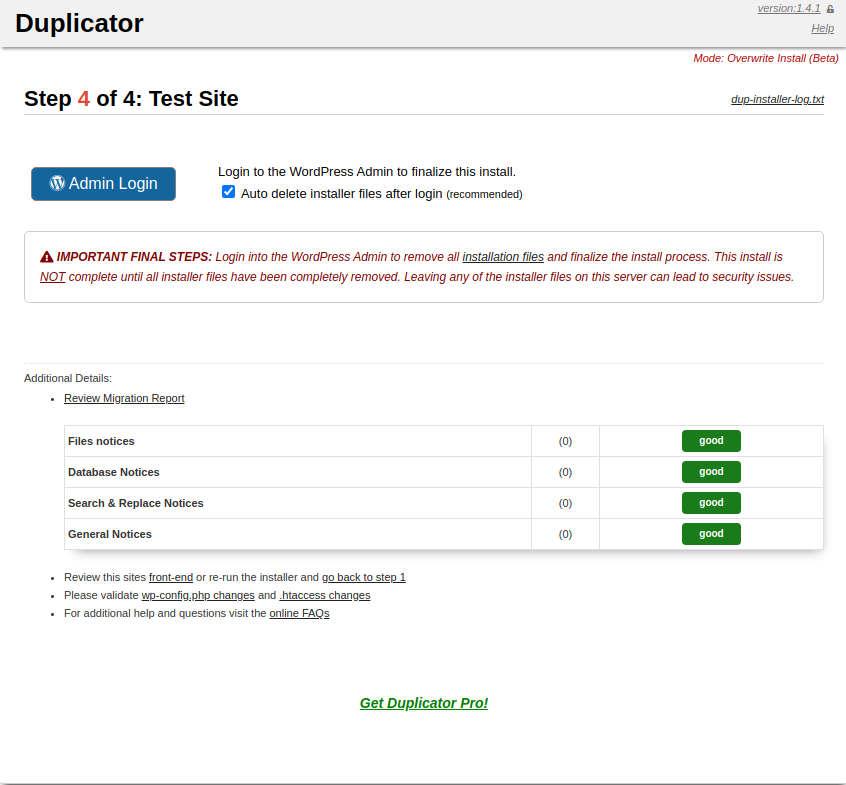Expand the Files notices row
The image size is (846, 785).
click(x=101, y=441)
